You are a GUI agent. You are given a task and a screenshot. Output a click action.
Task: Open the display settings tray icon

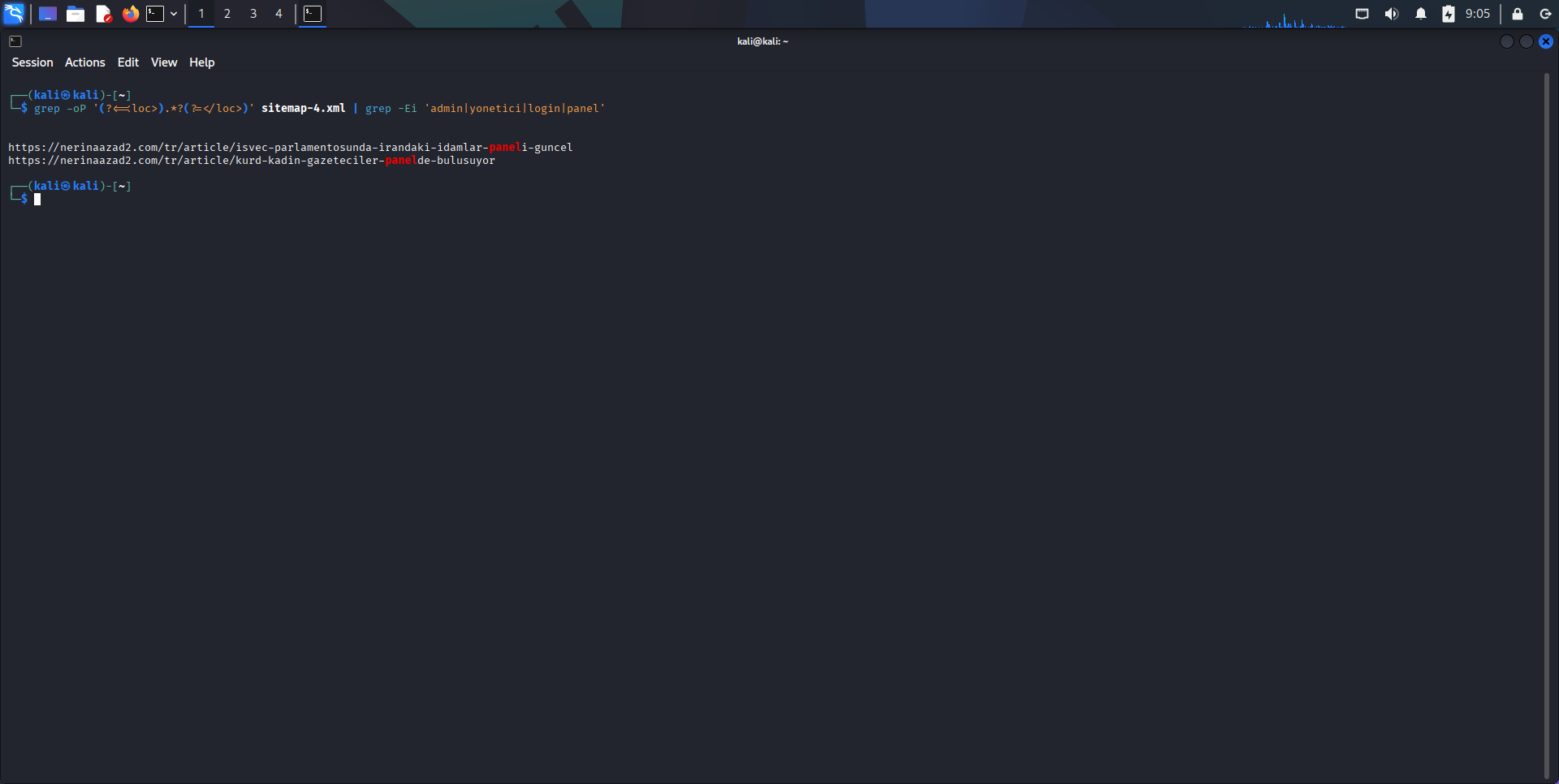click(1363, 14)
